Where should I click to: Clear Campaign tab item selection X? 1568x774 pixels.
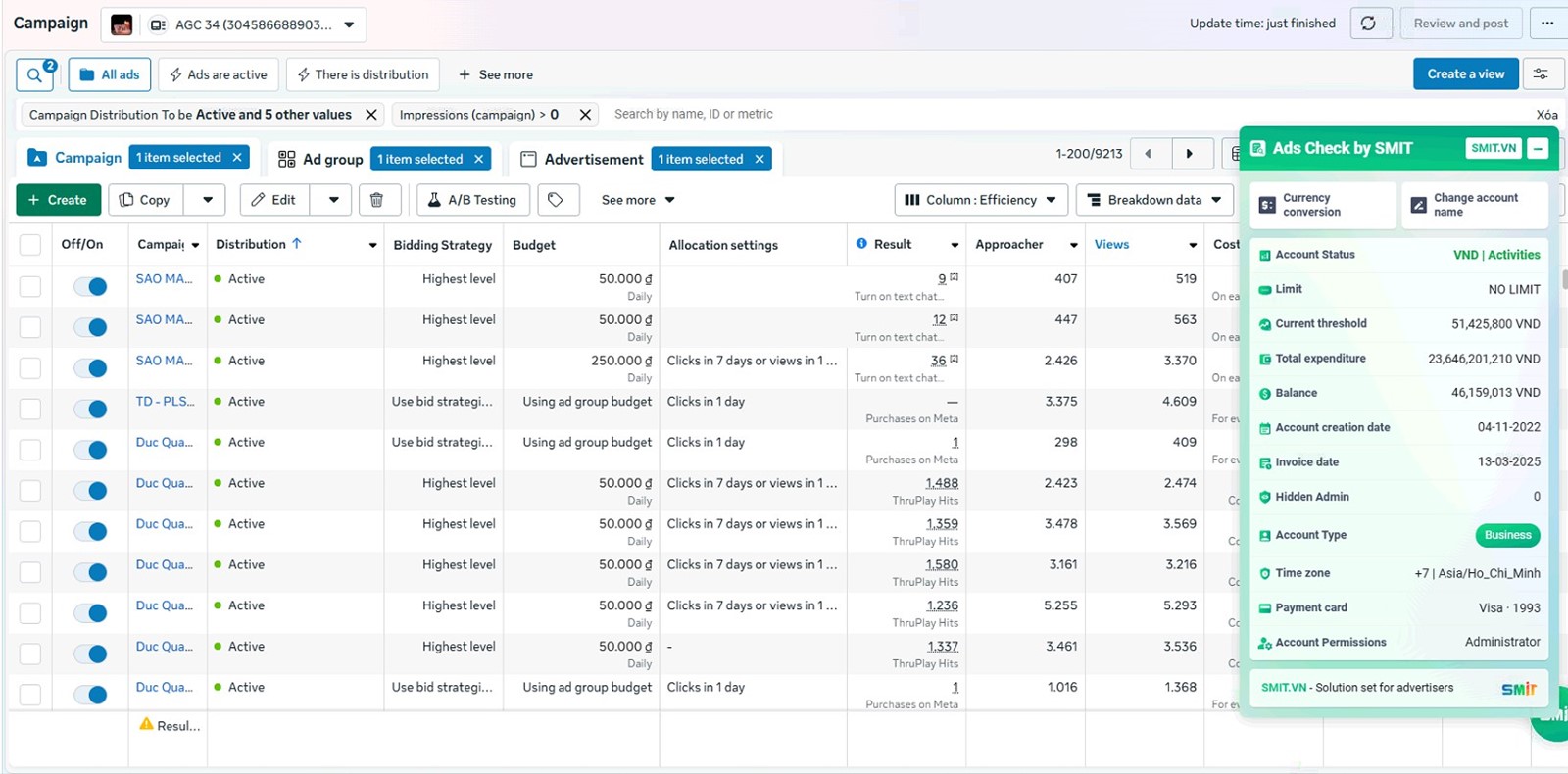[x=237, y=158]
